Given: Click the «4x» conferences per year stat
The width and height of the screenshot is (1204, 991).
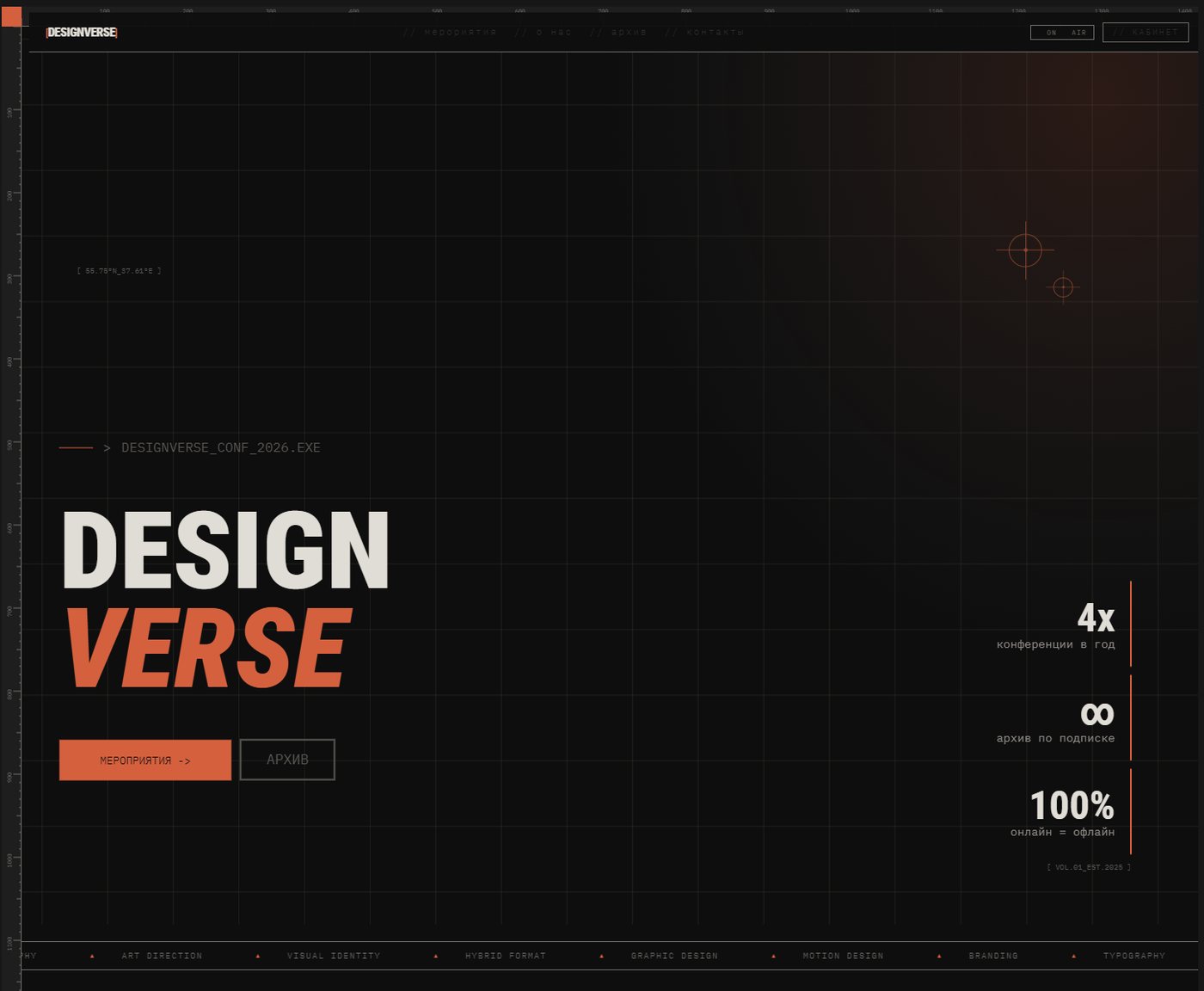Looking at the screenshot, I should pyautogui.click(x=1063, y=625).
